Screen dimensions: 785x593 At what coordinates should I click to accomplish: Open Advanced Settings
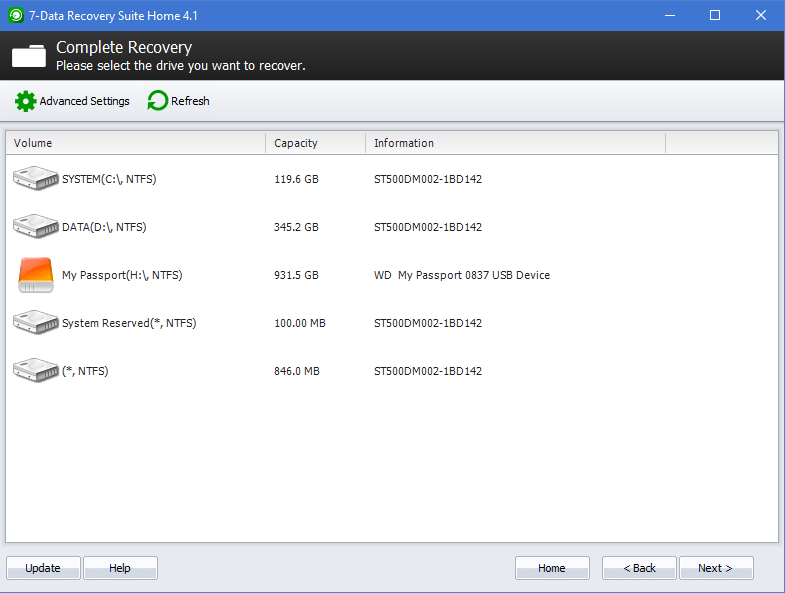pyautogui.click(x=72, y=101)
